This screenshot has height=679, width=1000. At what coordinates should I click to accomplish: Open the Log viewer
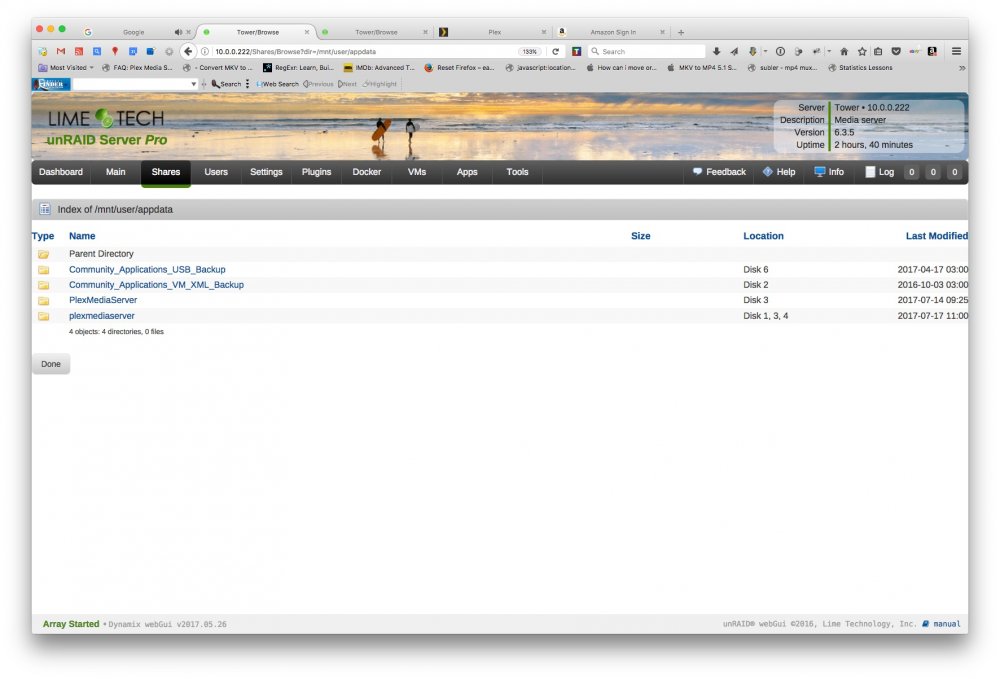click(x=879, y=172)
